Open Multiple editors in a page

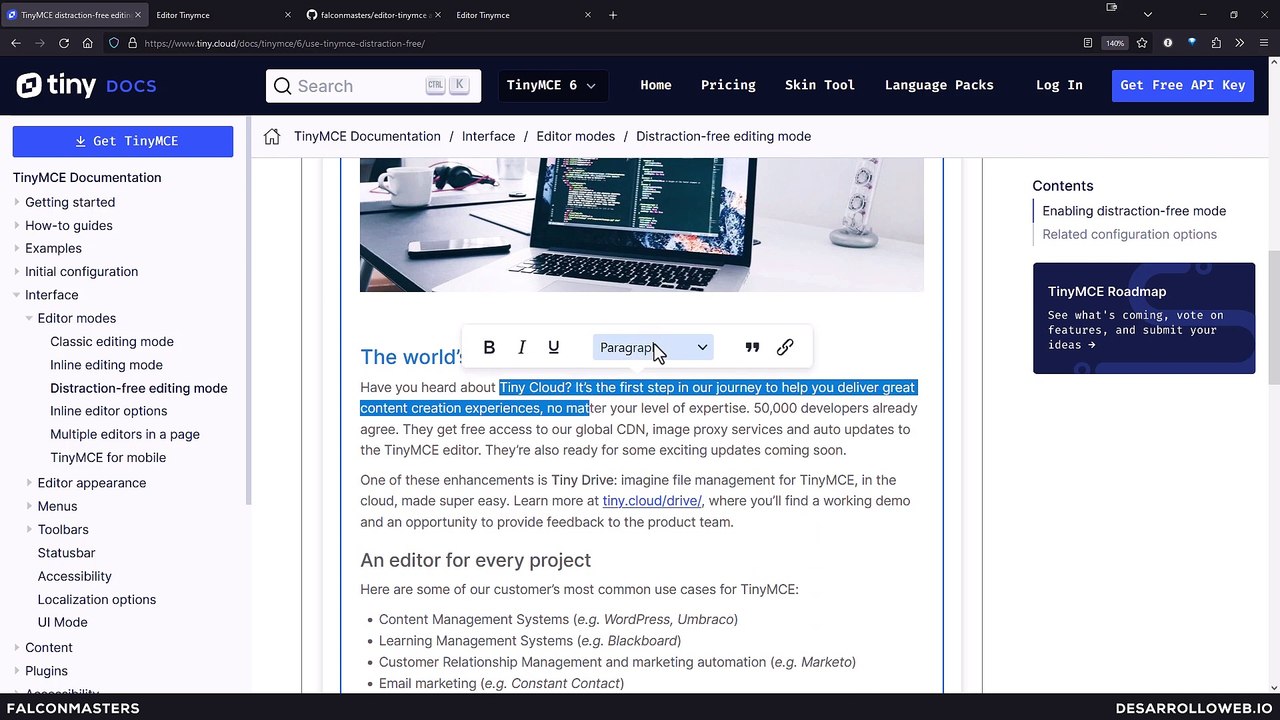(x=125, y=434)
